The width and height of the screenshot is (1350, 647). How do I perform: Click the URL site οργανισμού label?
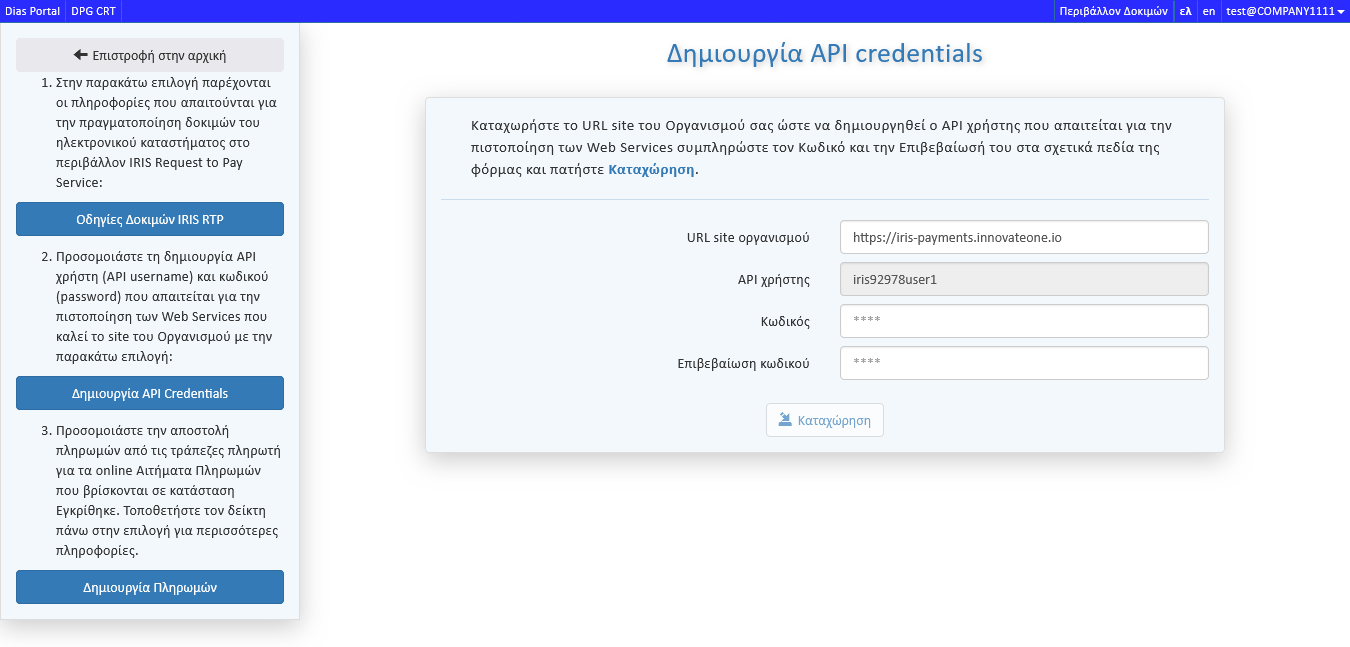[747, 238]
